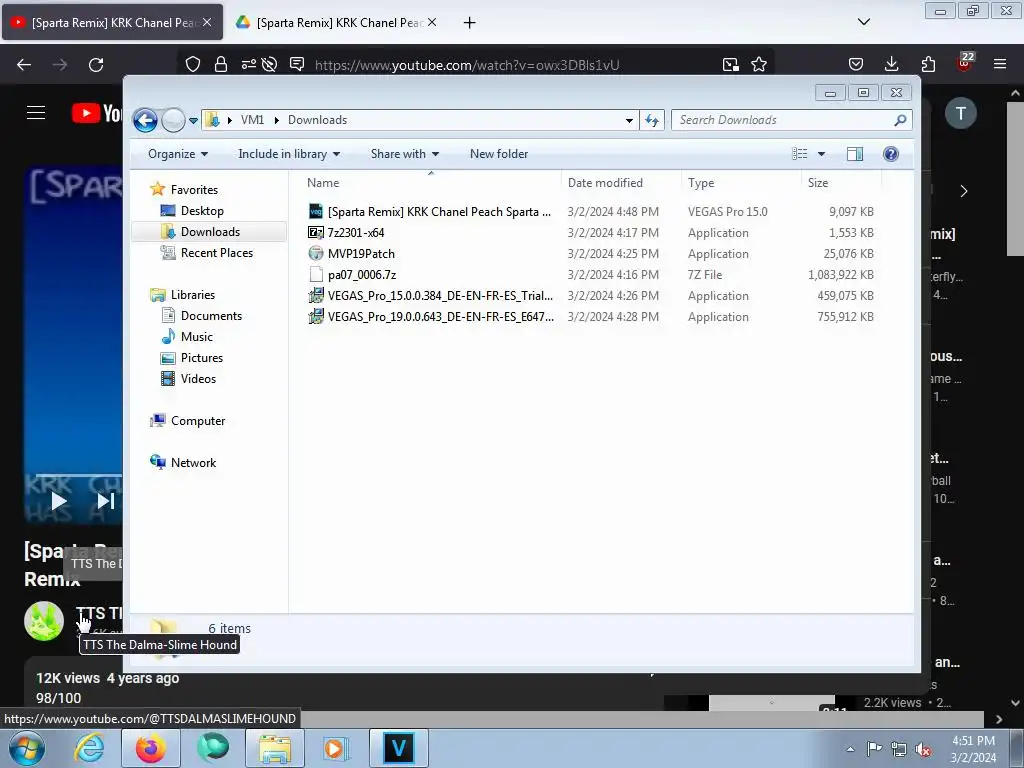Select Libraries in navigation pane
The width and height of the screenshot is (1024, 768).
193,295
